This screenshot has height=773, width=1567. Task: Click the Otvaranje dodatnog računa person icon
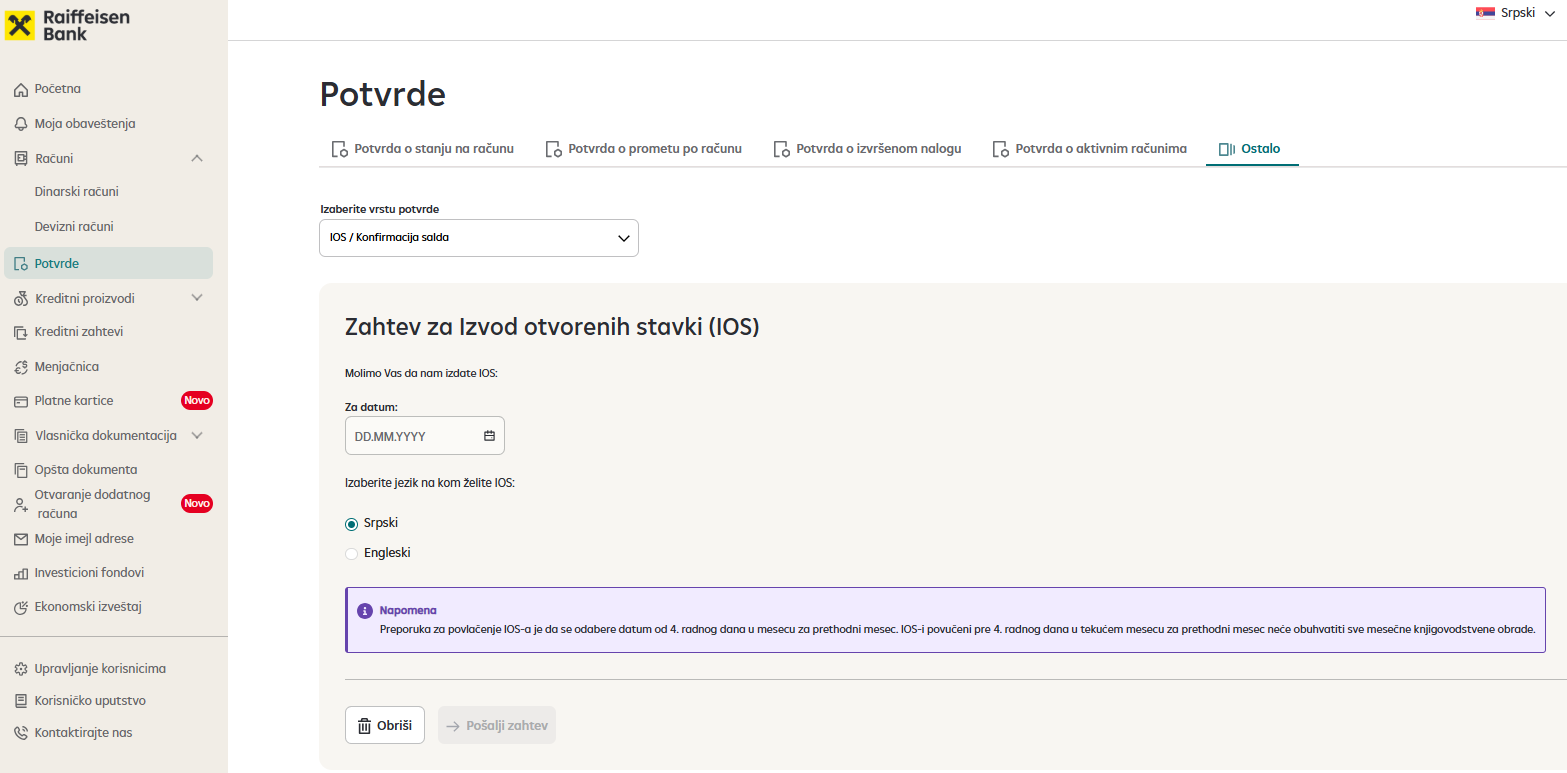(21, 505)
